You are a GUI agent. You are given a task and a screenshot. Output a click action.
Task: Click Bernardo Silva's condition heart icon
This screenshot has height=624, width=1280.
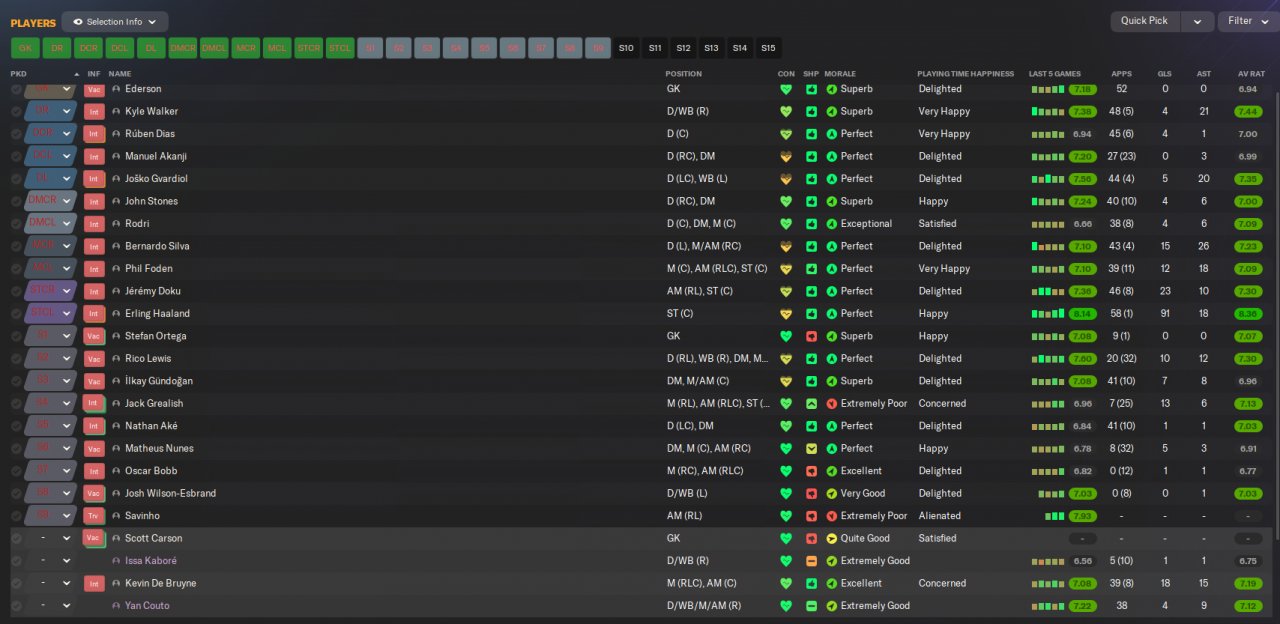pyautogui.click(x=786, y=246)
